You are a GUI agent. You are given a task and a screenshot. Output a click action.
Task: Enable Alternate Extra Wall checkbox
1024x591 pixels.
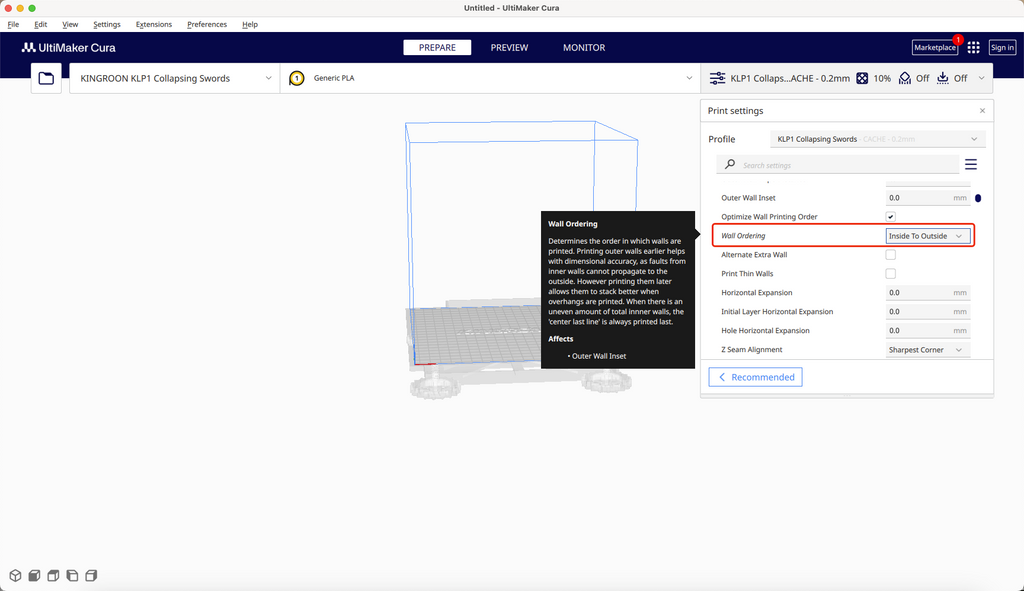[x=890, y=255]
